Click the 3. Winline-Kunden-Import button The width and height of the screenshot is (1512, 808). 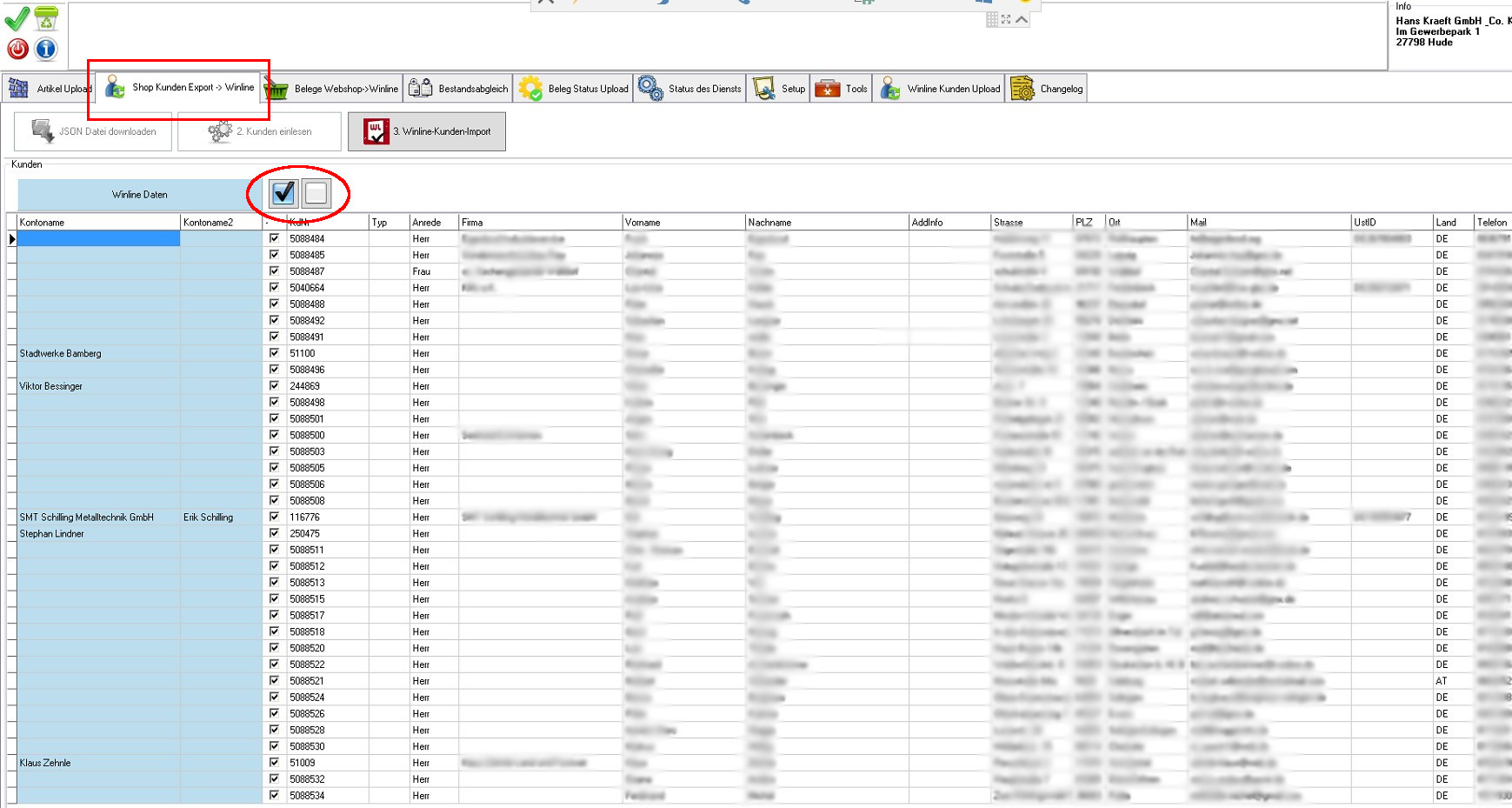(x=427, y=132)
